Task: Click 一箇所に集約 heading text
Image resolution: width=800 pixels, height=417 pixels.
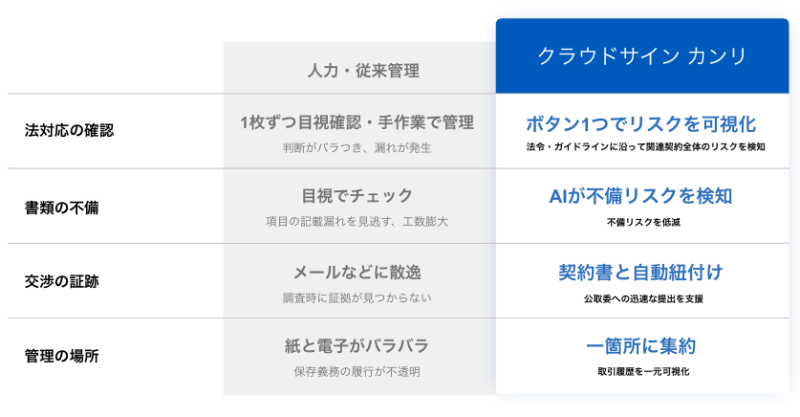Action: point(641,346)
